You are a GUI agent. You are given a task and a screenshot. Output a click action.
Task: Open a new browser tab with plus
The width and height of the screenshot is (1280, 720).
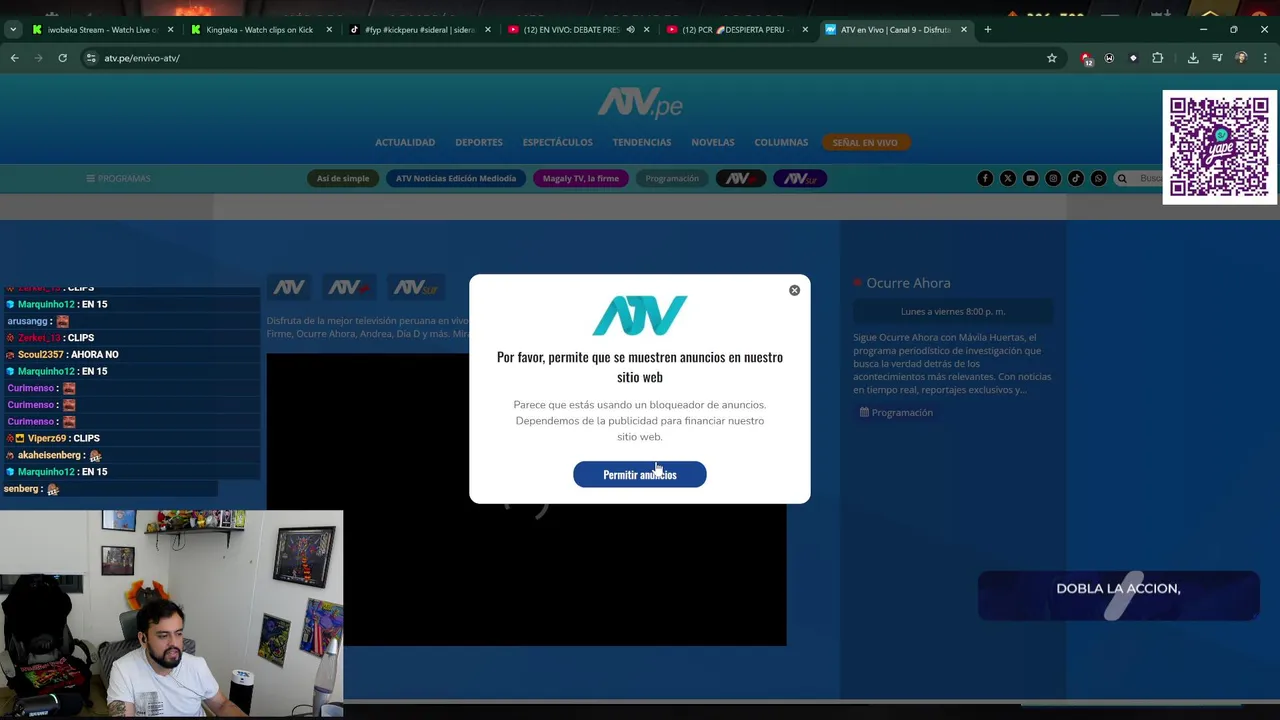tap(988, 29)
